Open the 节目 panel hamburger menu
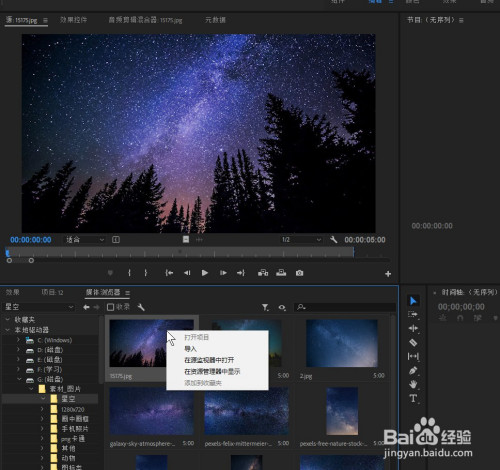 coord(461,20)
